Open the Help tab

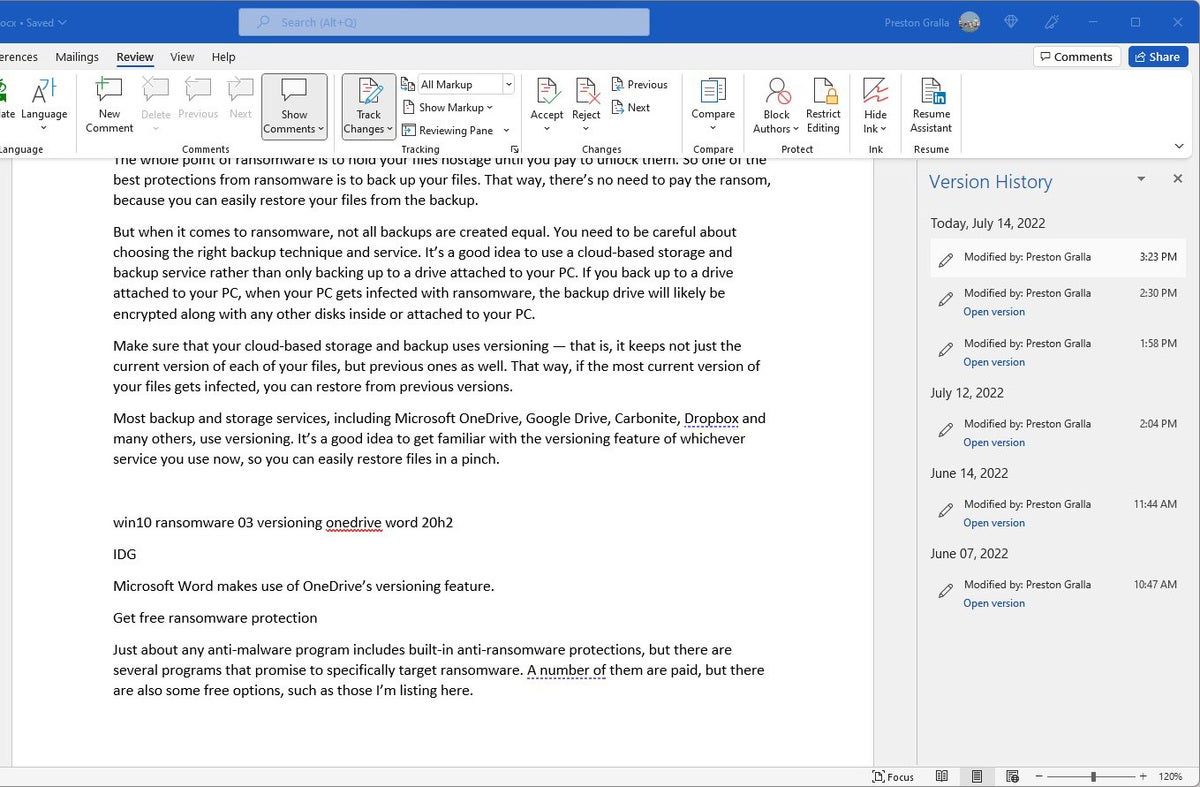pyautogui.click(x=224, y=57)
